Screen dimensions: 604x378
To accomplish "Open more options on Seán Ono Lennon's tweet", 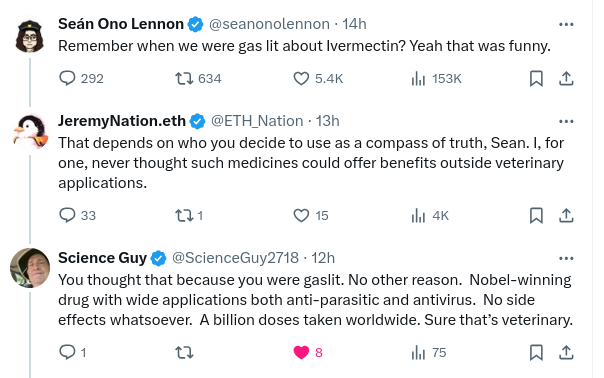I will click(x=566, y=24).
